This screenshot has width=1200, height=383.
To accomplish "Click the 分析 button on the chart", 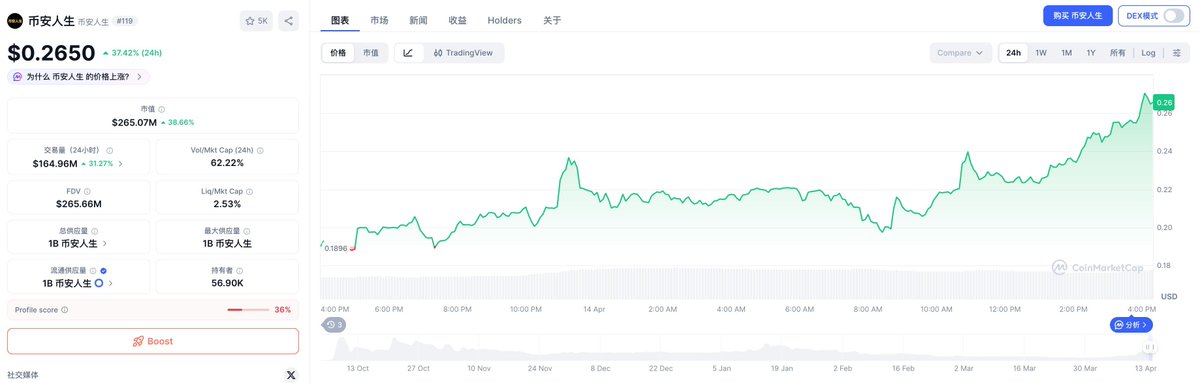I will [x=1132, y=325].
